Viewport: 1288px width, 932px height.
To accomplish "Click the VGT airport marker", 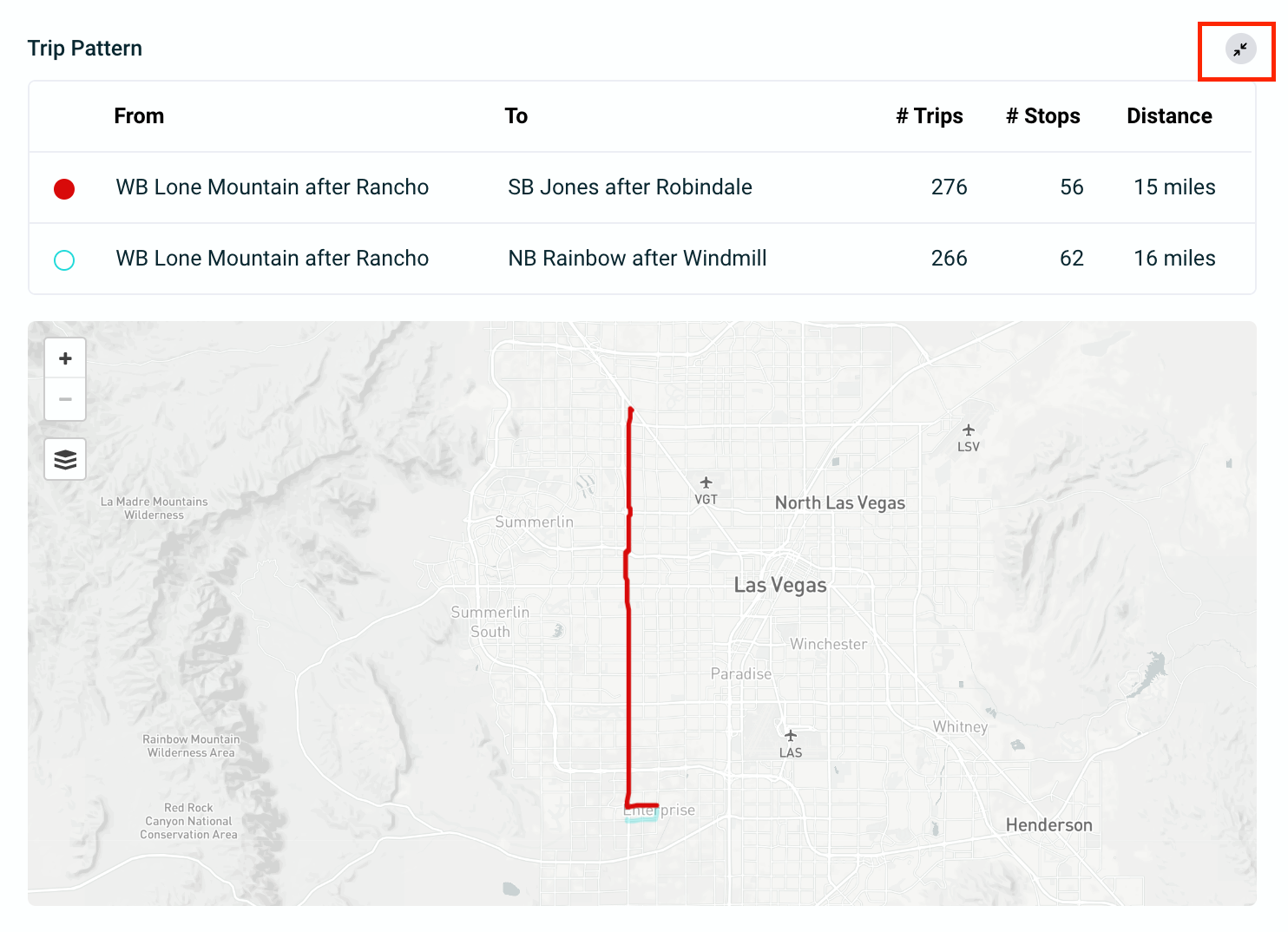I will [706, 483].
